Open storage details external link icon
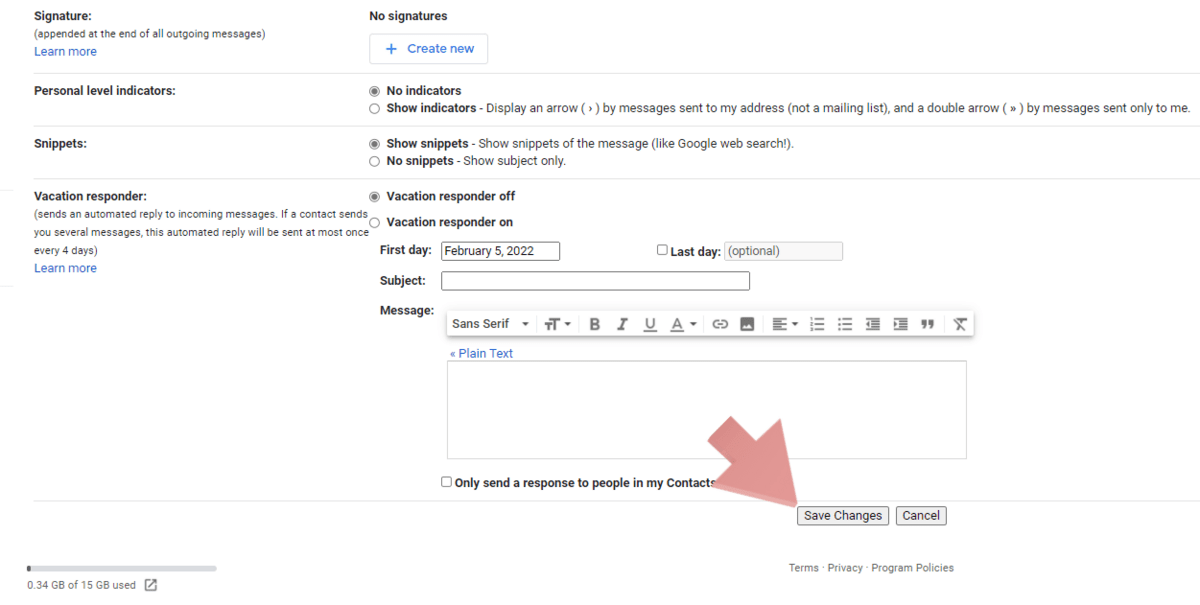The image size is (1200, 605). [150, 585]
